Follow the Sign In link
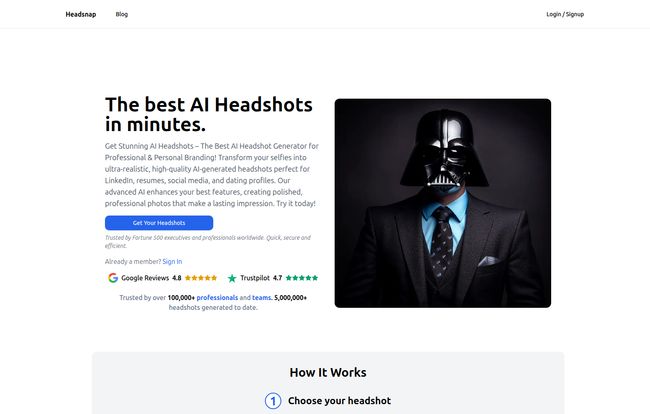Image resolution: width=650 pixels, height=414 pixels. (172, 261)
